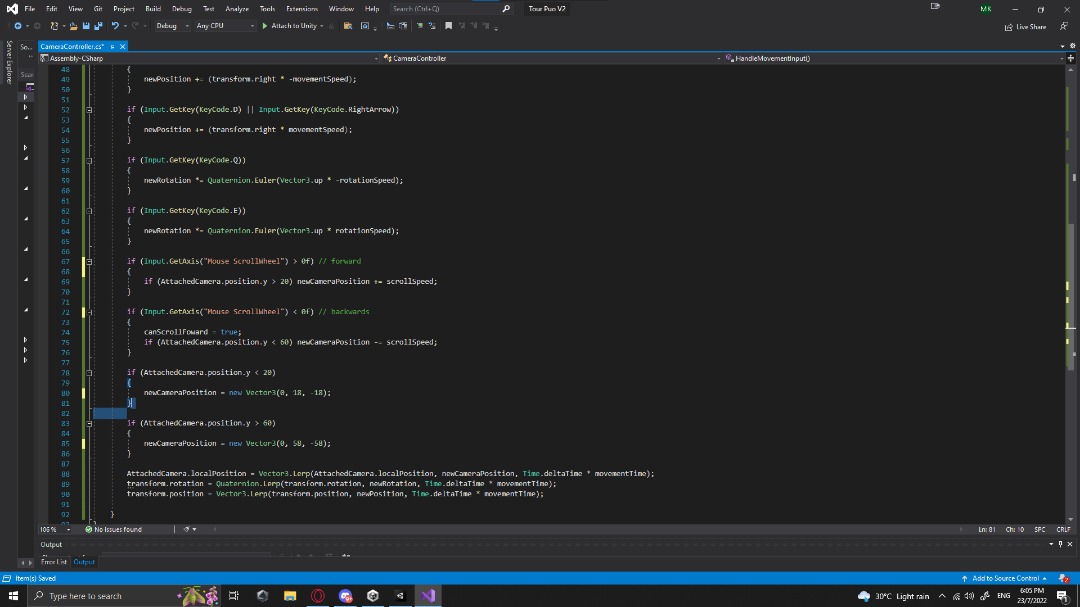Collapse the Mouse ScrollWheel forward block at line 67
Screen dimensions: 1080x607
90,261
